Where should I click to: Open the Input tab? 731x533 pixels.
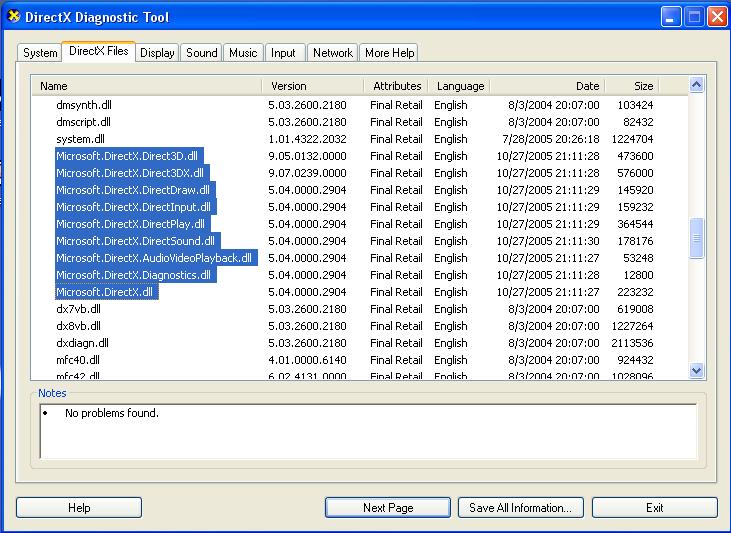[283, 53]
